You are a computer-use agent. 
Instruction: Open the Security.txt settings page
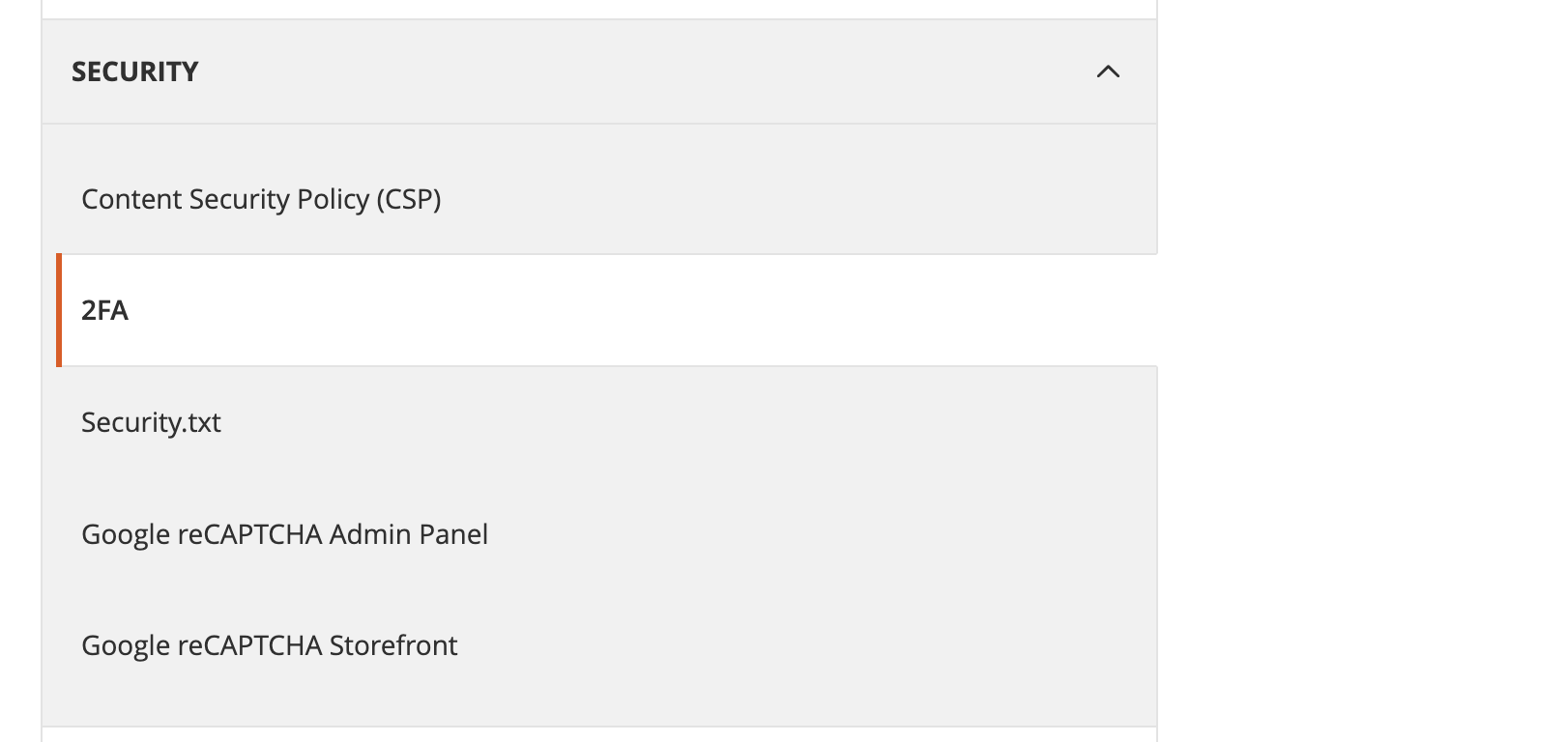[151, 422]
